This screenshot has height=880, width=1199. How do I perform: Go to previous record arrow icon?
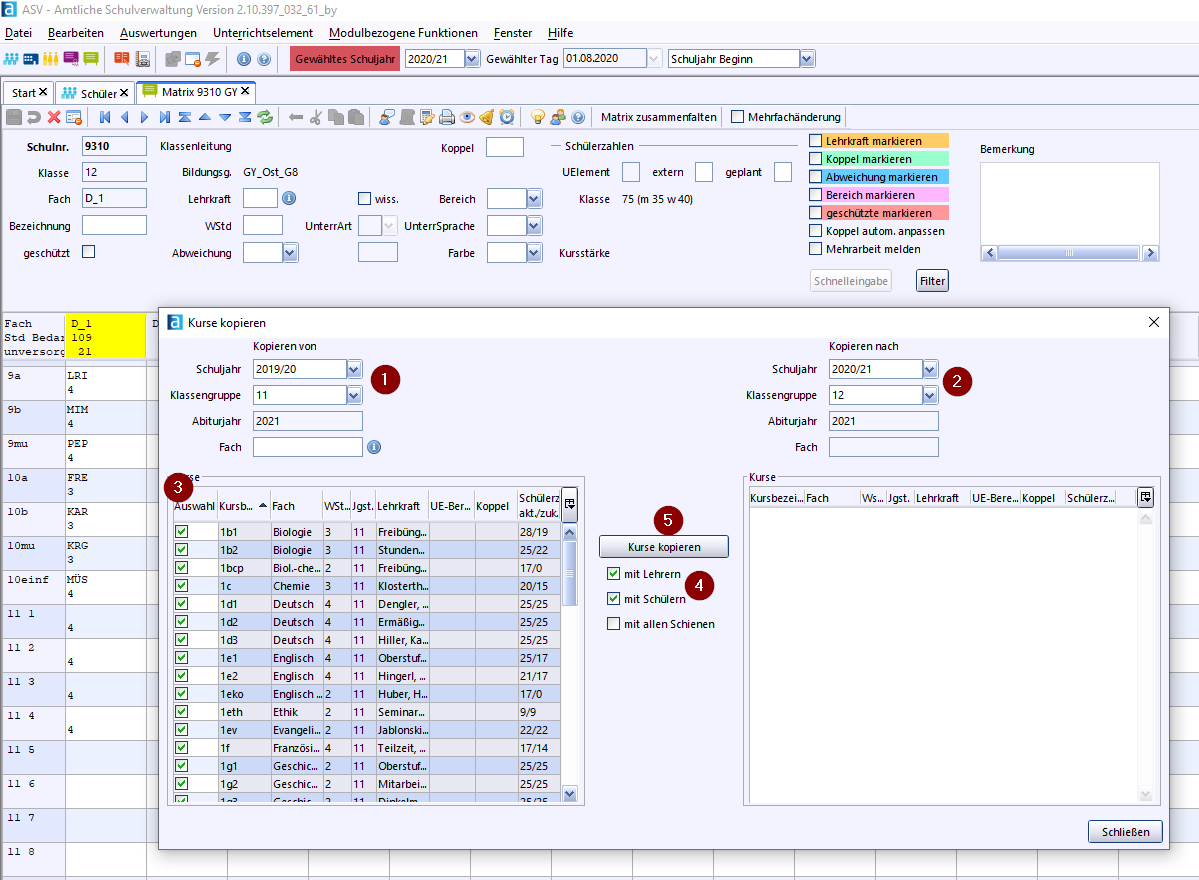(x=125, y=117)
